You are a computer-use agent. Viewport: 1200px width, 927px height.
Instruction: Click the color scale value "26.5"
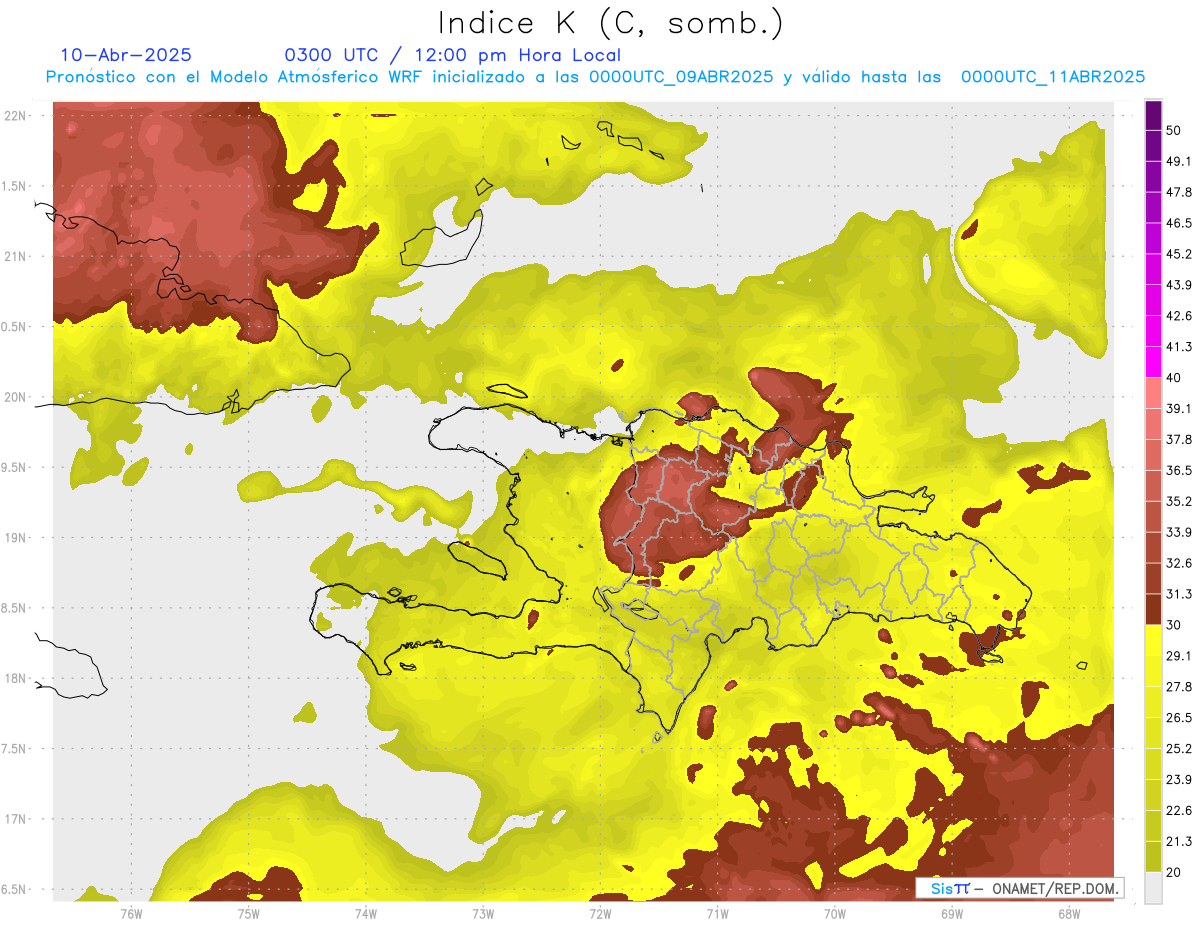click(x=1179, y=718)
